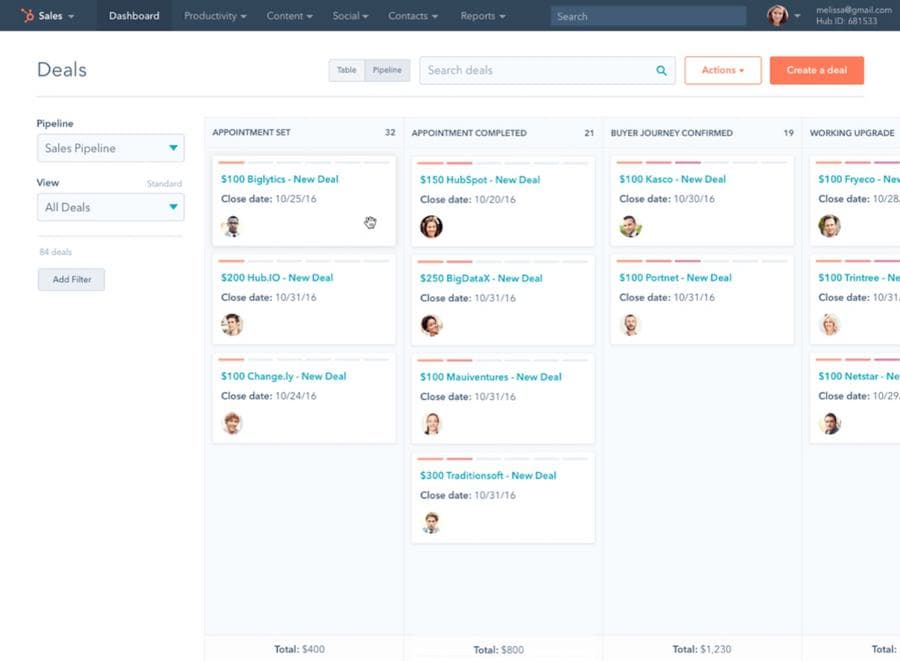
Task: Open $250 BigDataX - New Deal link
Action: click(x=481, y=278)
